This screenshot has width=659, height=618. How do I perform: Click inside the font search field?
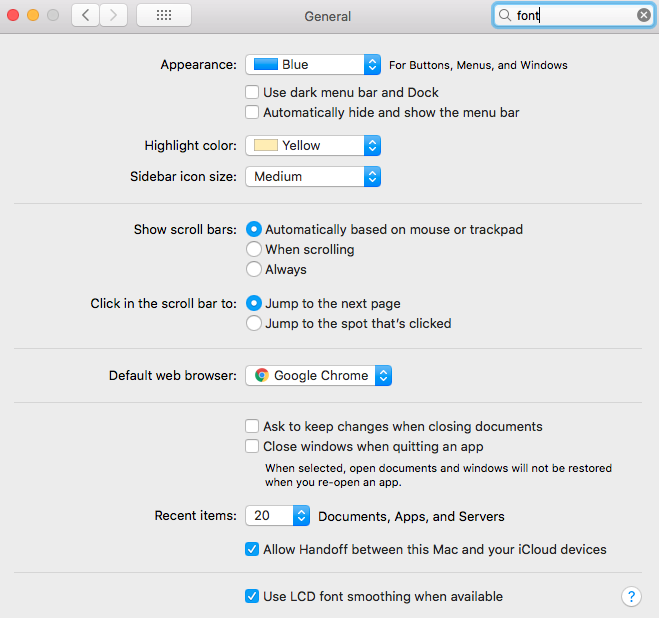(x=574, y=16)
